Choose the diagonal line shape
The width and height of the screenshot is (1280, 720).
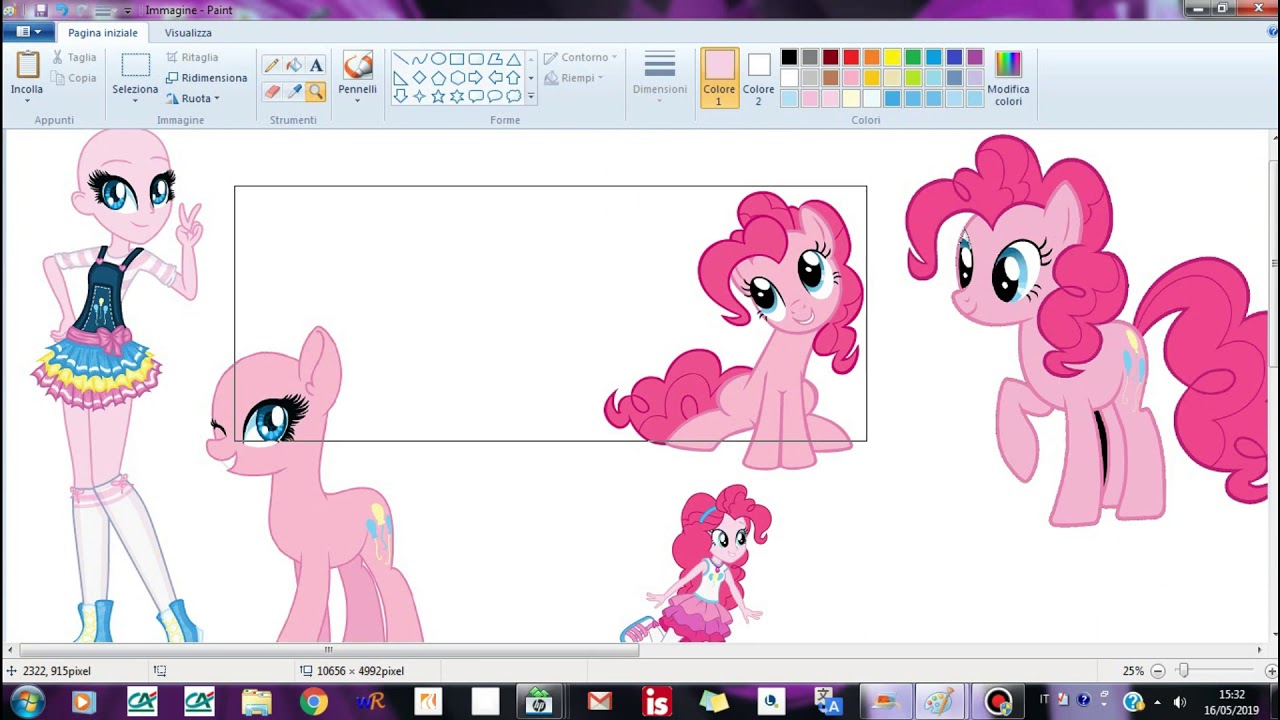click(x=400, y=59)
